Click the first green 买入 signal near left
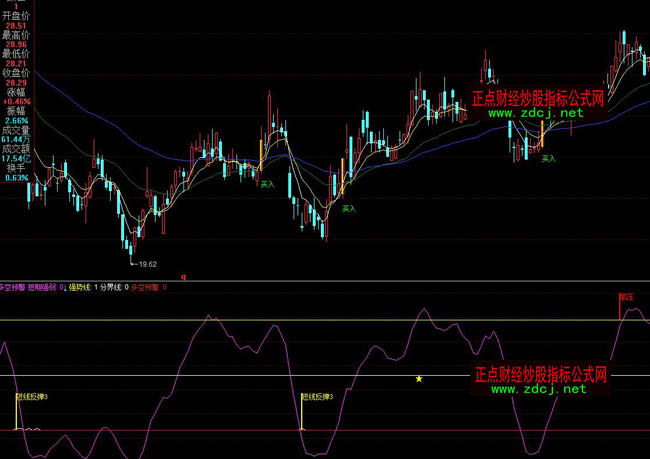Image resolution: width=650 pixels, height=459 pixels. pyautogui.click(x=266, y=184)
